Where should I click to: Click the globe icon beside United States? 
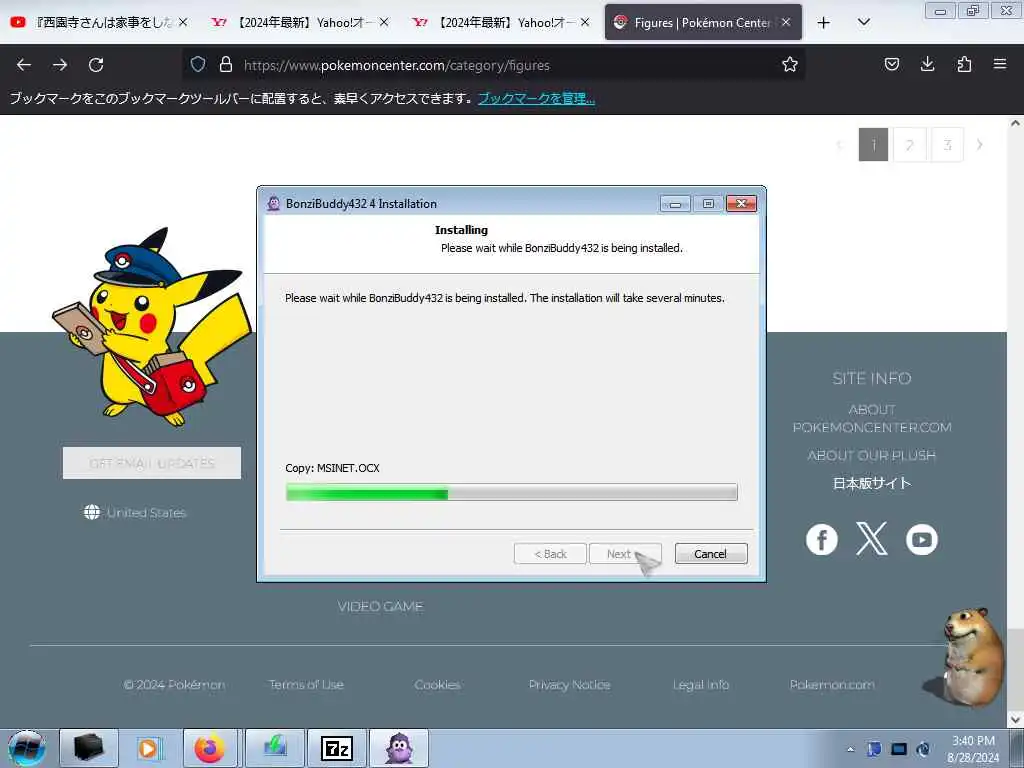pos(92,513)
